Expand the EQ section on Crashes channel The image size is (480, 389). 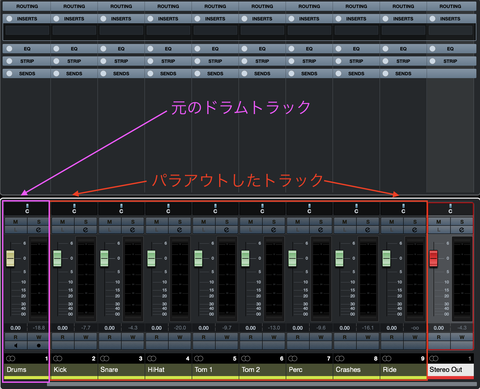(x=356, y=49)
